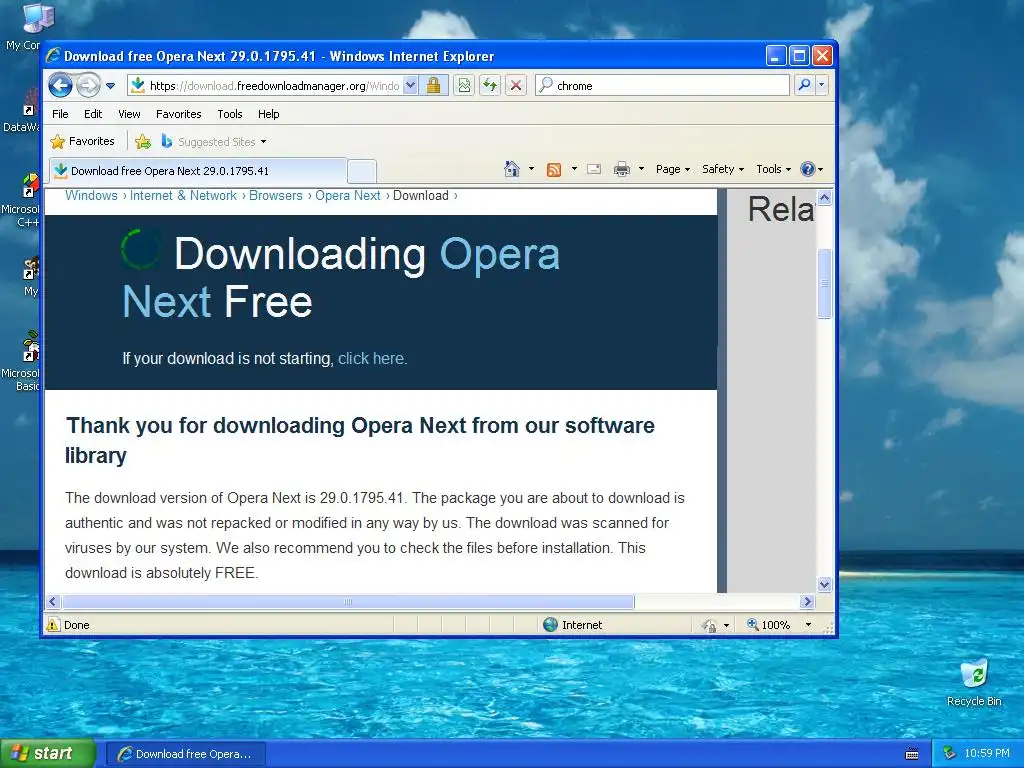Click the system tray network icon
This screenshot has height=768, width=1024.
[950, 754]
